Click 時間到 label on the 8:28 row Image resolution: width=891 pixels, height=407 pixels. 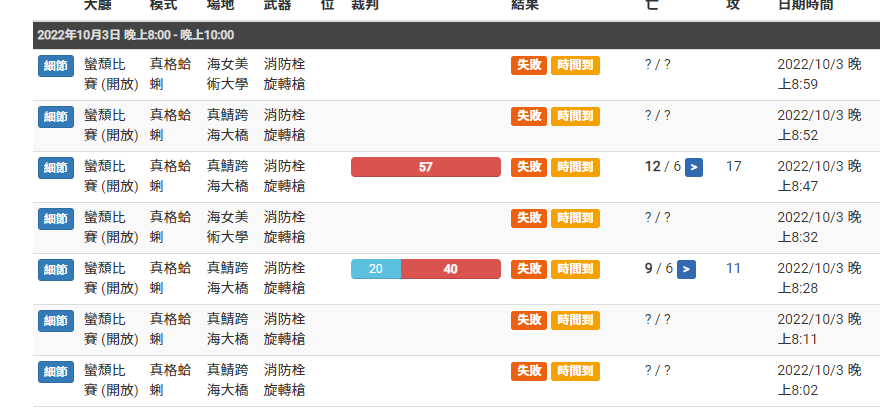coord(575,269)
